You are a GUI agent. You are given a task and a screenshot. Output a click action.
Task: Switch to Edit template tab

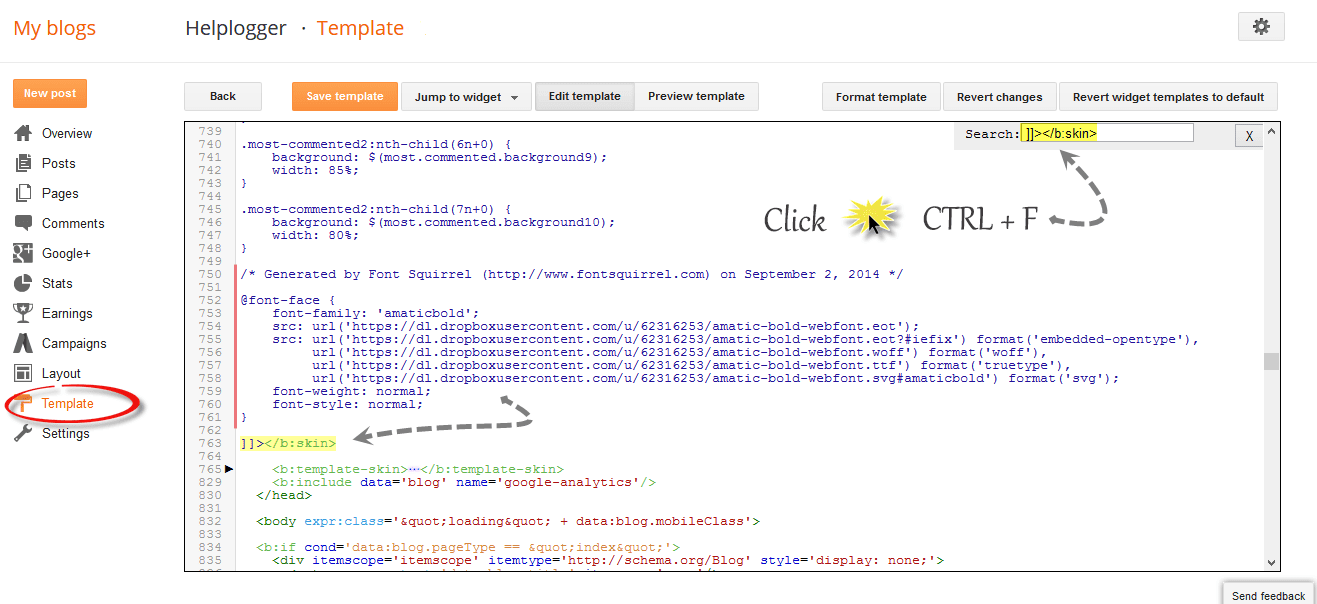click(x=585, y=96)
